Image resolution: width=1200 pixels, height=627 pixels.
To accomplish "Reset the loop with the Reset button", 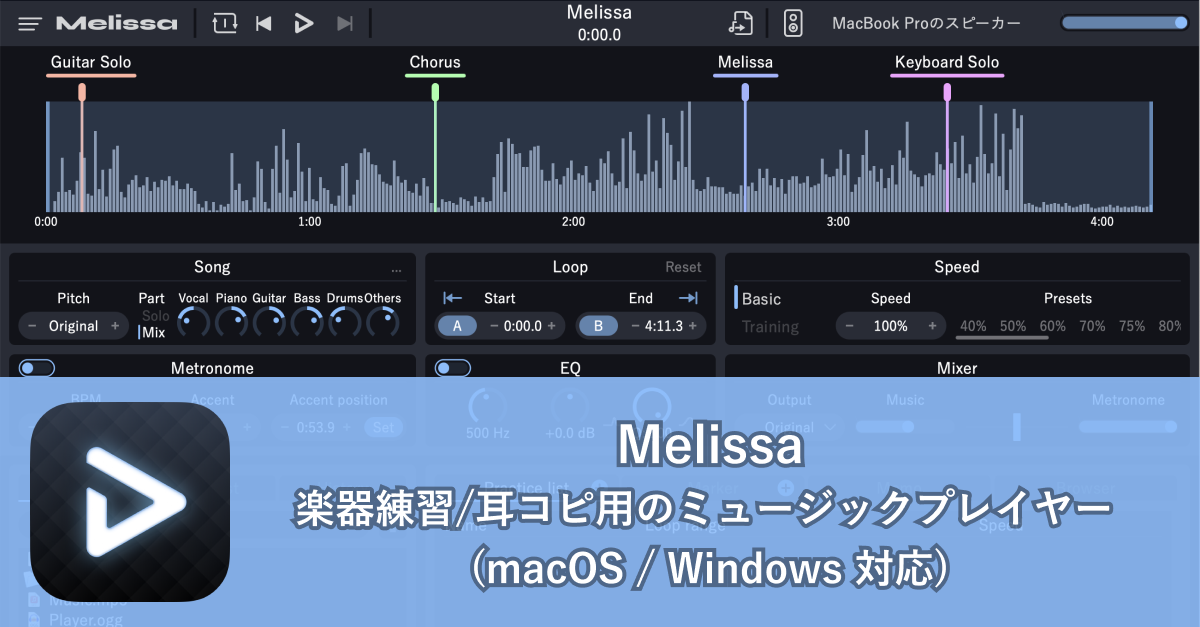I will tap(684, 267).
